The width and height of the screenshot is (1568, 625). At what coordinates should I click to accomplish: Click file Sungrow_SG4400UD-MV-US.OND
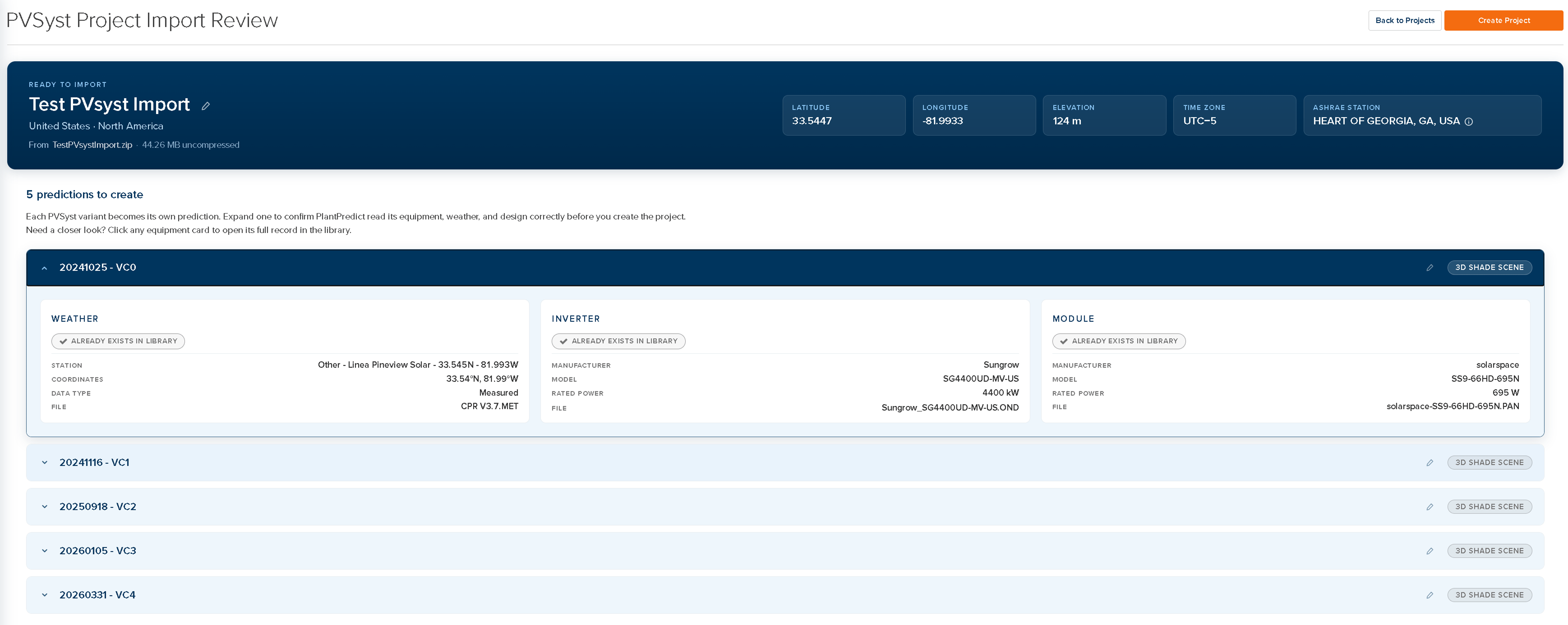click(x=950, y=408)
